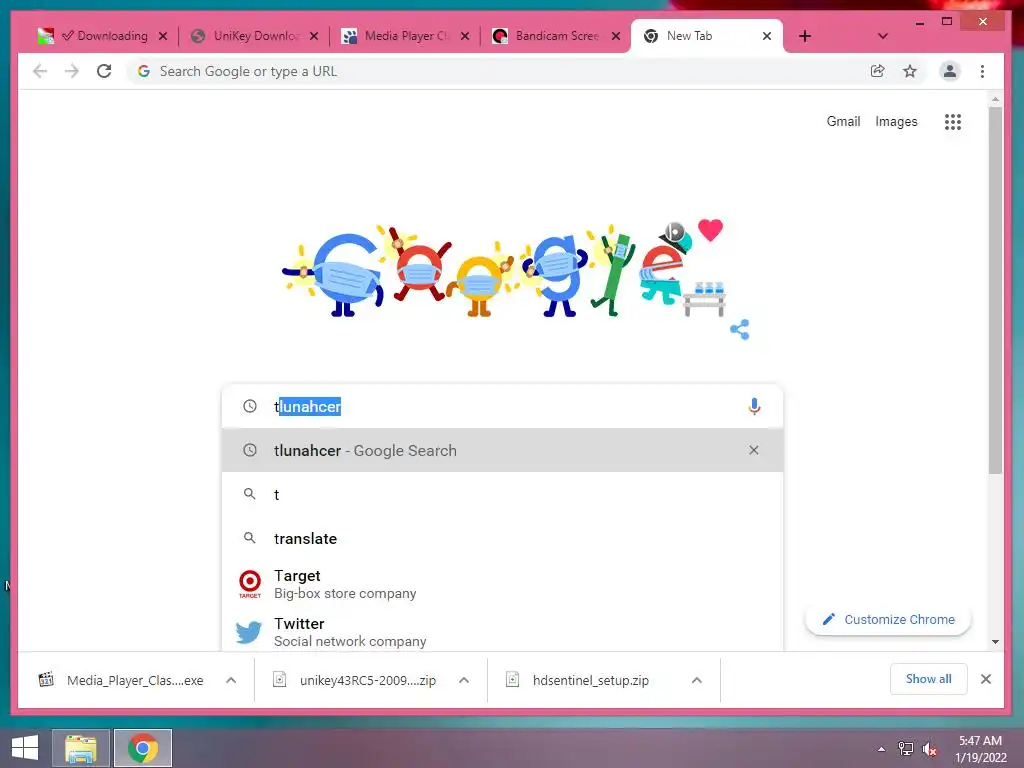Open the Chrome profile avatar
This screenshot has width=1024, height=768.
950,71
